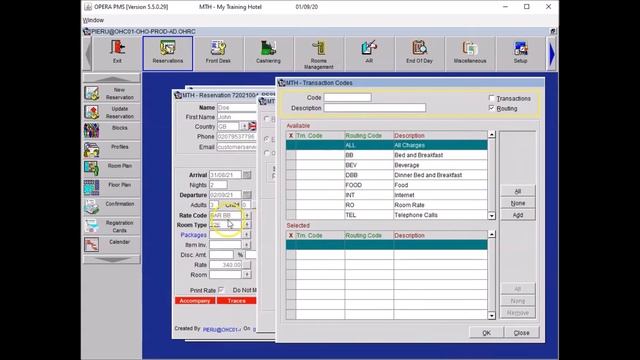Open Blocks in the sidebar
The height and width of the screenshot is (360, 640).
[111, 131]
